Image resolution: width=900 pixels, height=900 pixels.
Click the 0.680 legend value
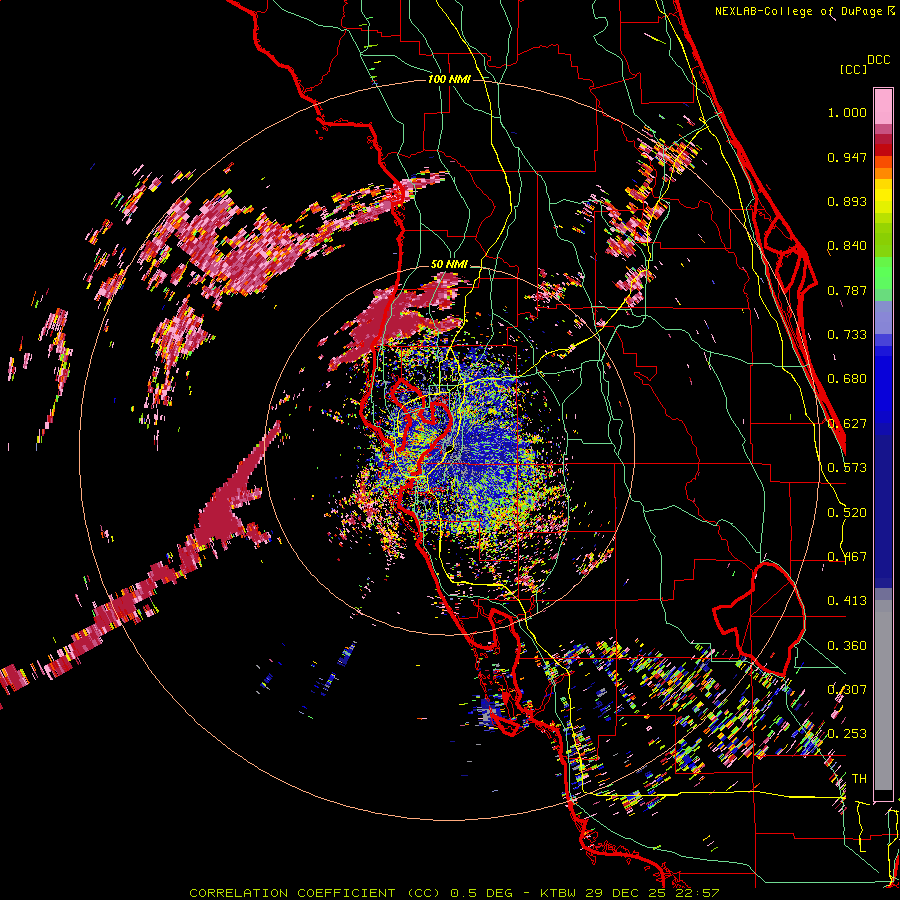847,379
